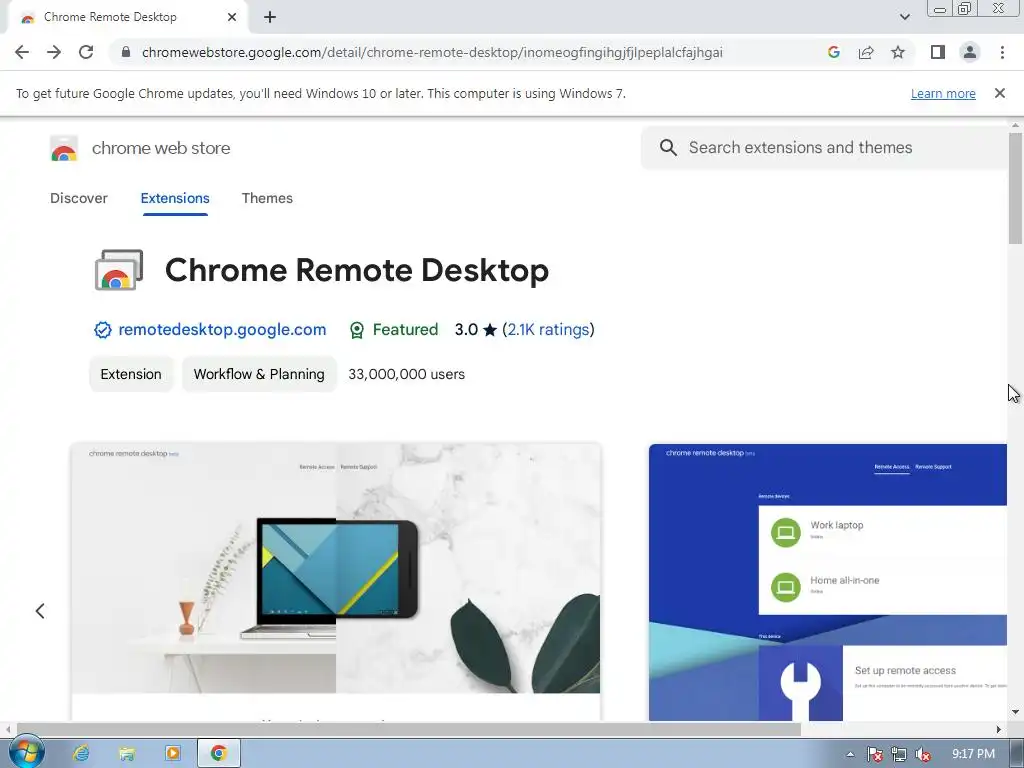View site information lock icon

click(126, 52)
